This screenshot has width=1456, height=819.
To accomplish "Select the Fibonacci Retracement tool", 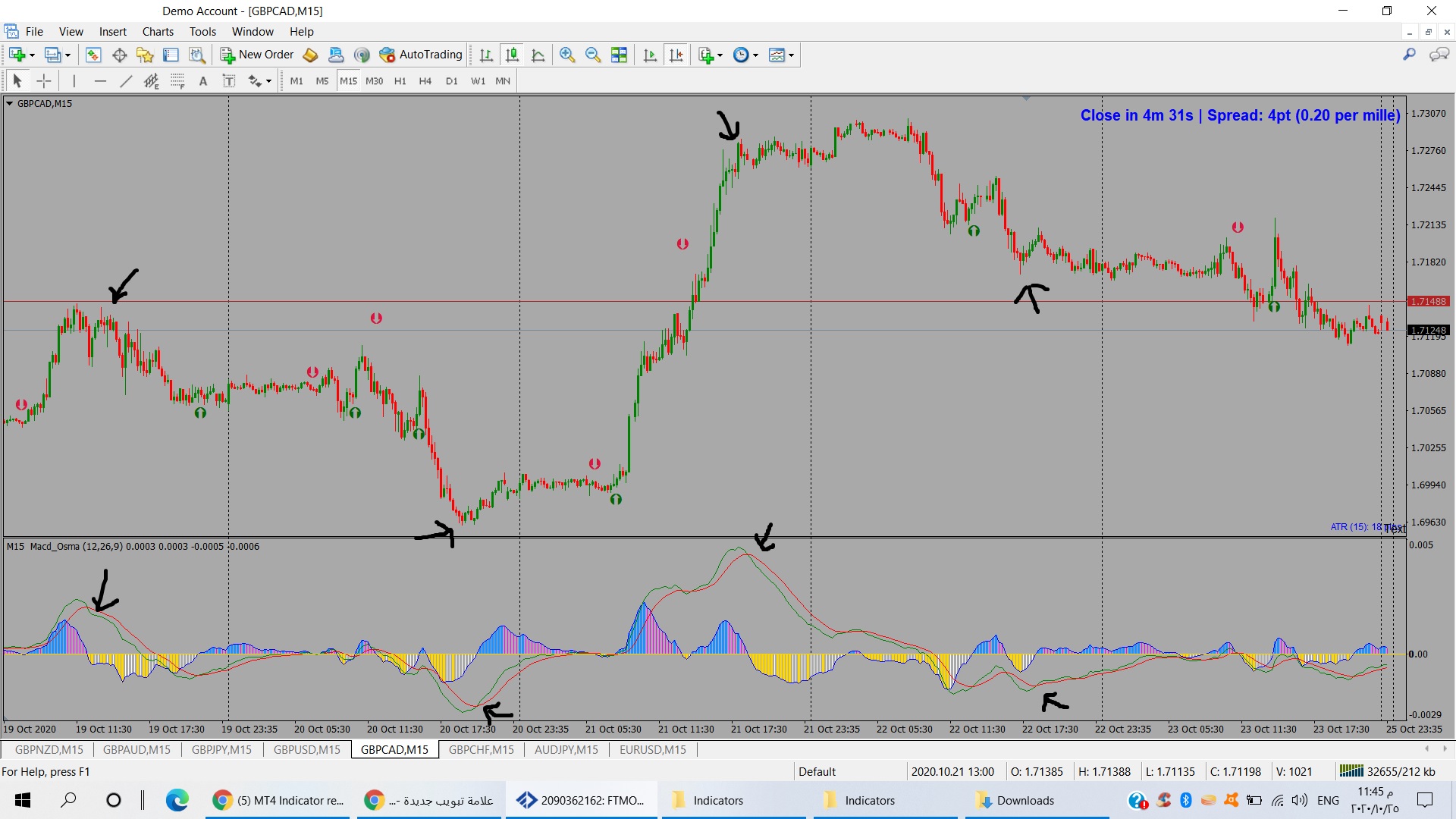I will coord(177,81).
